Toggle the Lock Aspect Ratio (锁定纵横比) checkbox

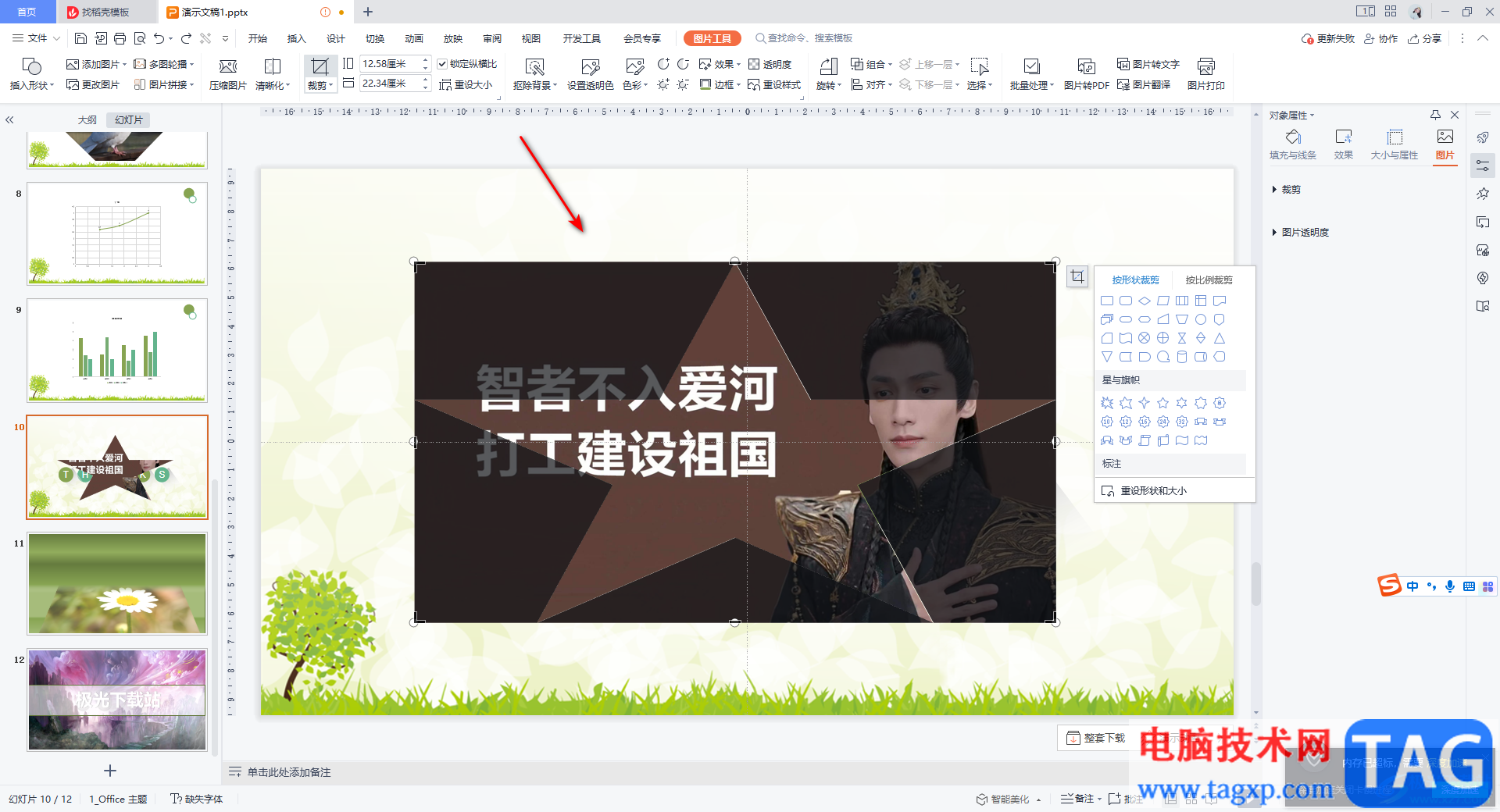point(442,64)
